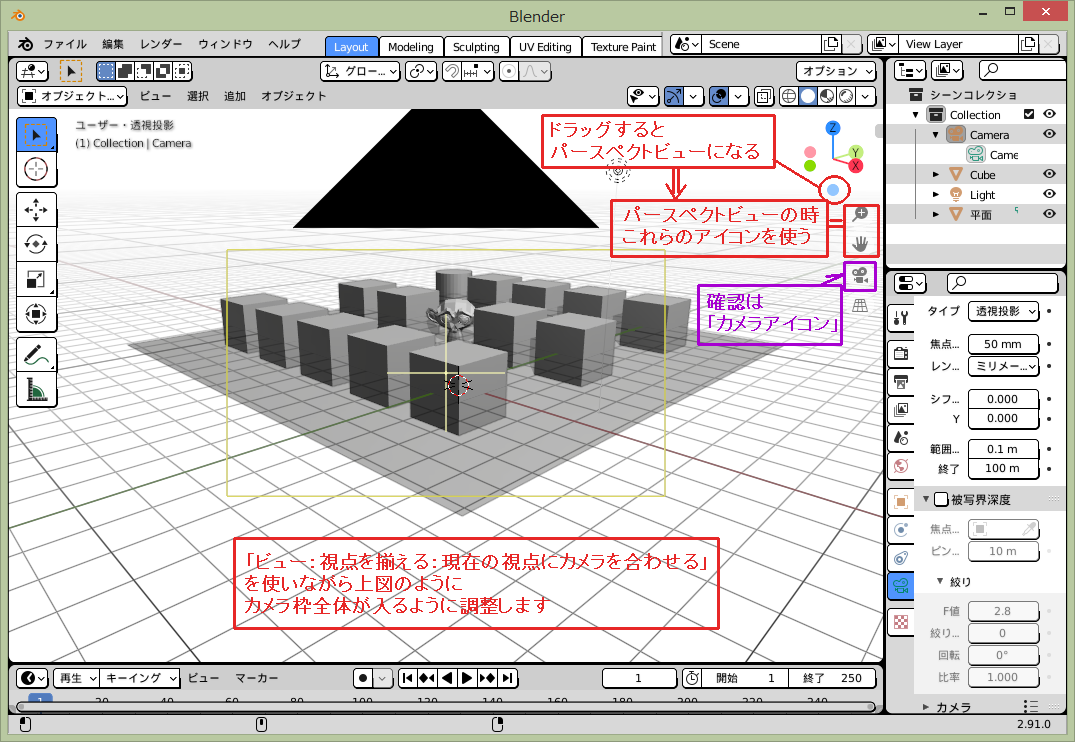Click the zoom magnifier viewport icon

click(860, 215)
